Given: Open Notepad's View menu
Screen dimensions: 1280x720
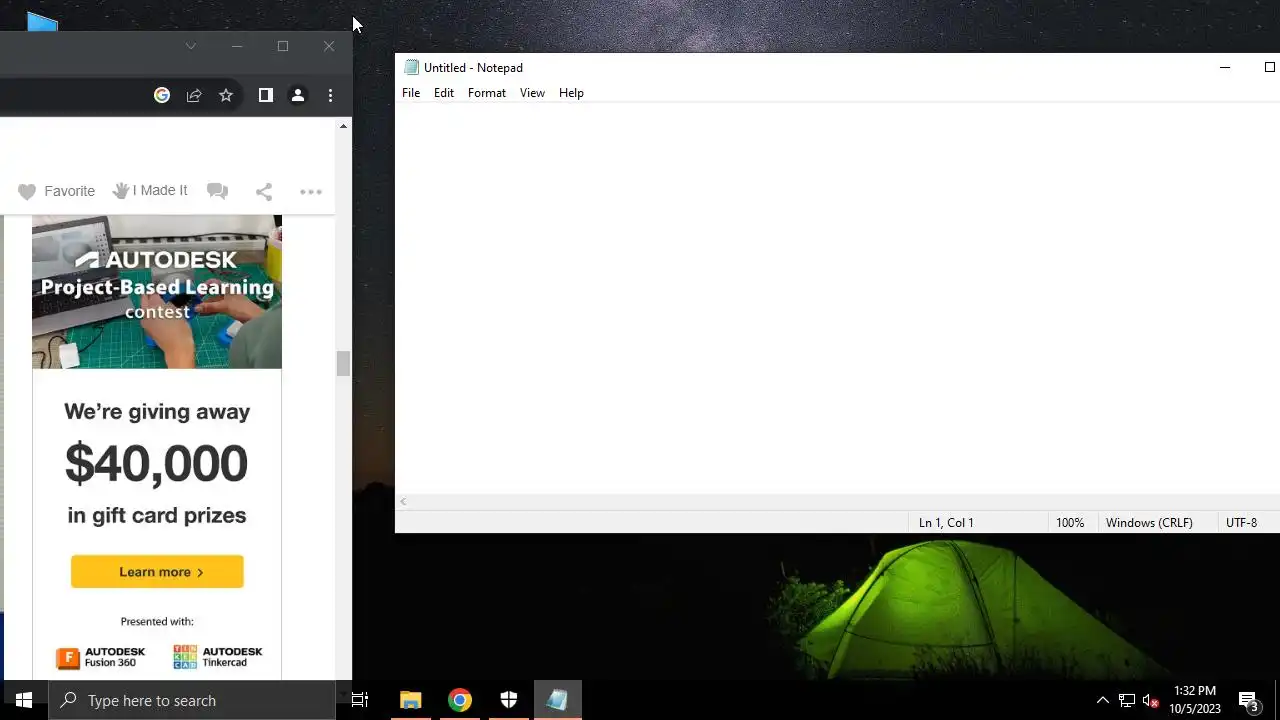Looking at the screenshot, I should [532, 93].
